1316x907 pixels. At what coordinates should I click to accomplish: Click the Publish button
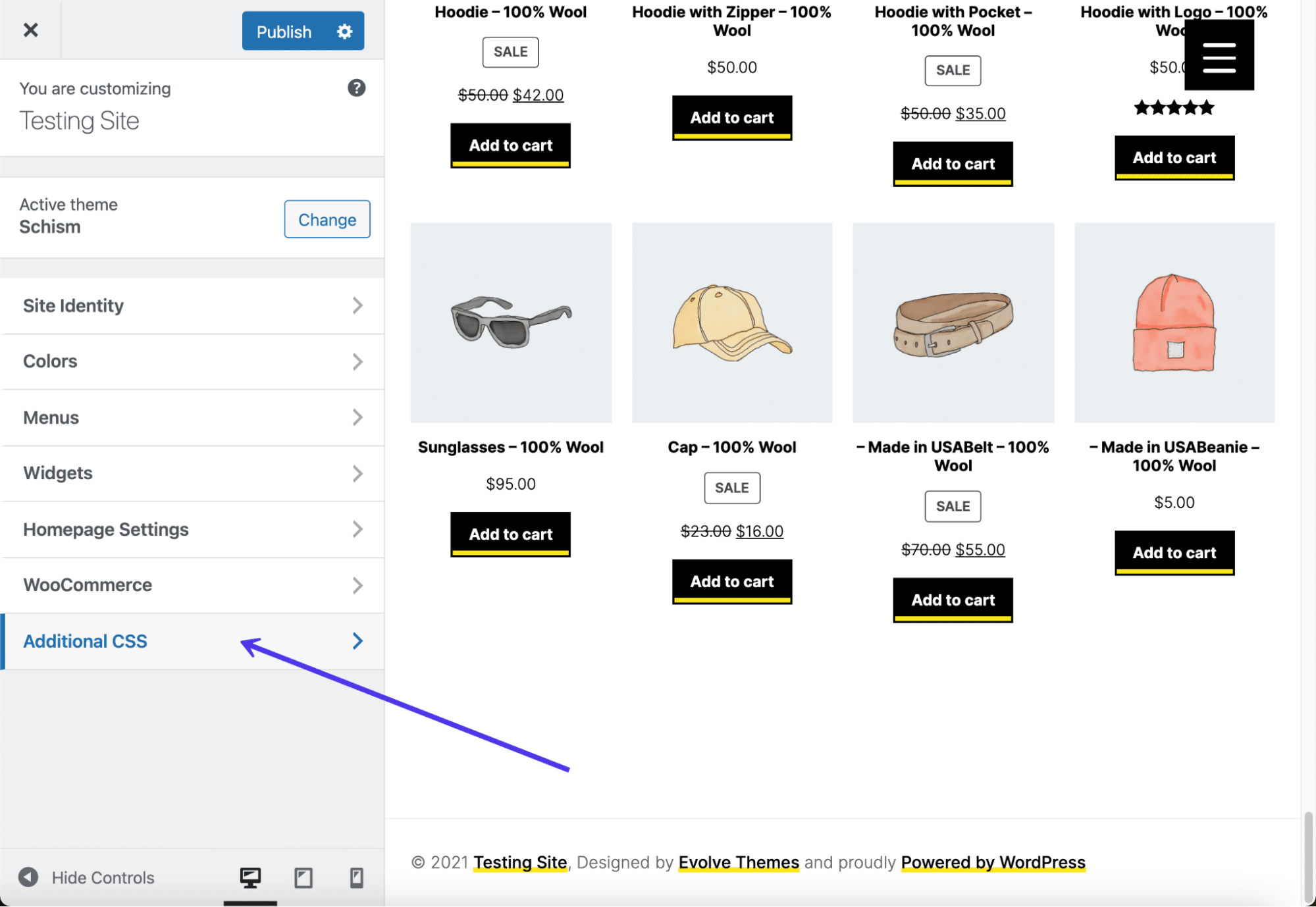[283, 29]
